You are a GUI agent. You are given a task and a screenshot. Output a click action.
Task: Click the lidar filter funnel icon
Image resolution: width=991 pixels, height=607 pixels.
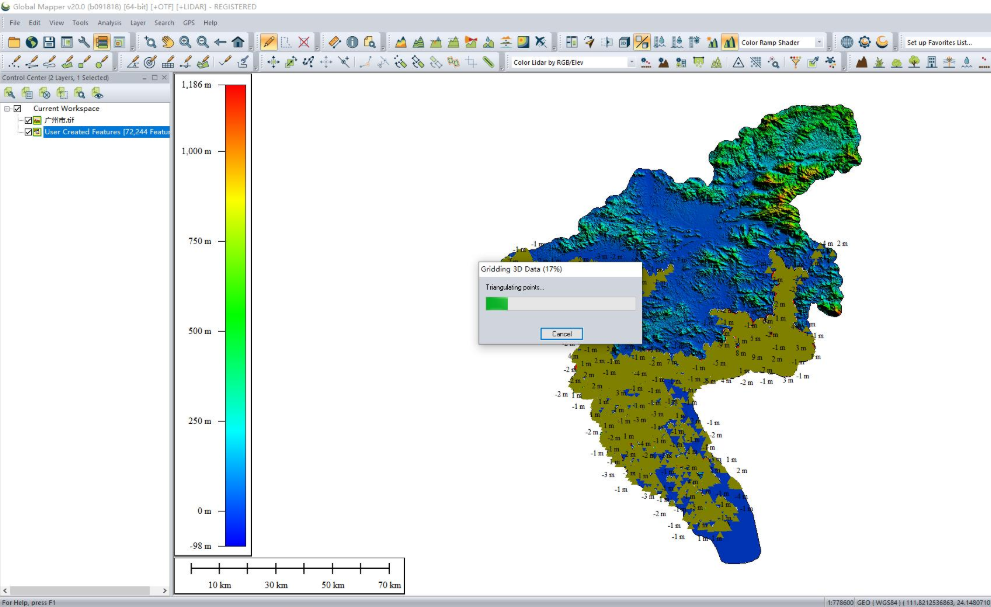(x=795, y=62)
